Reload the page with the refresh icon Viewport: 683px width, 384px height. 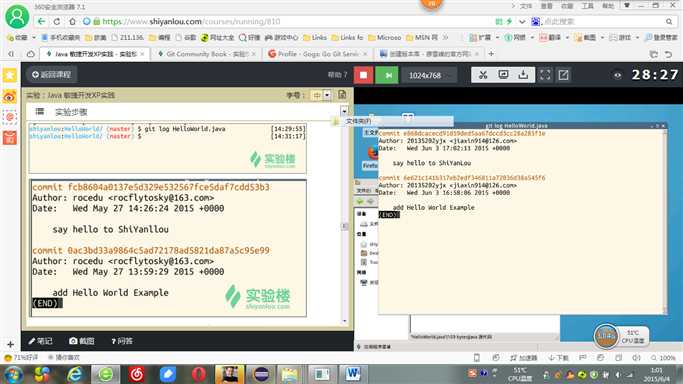(x=57, y=21)
